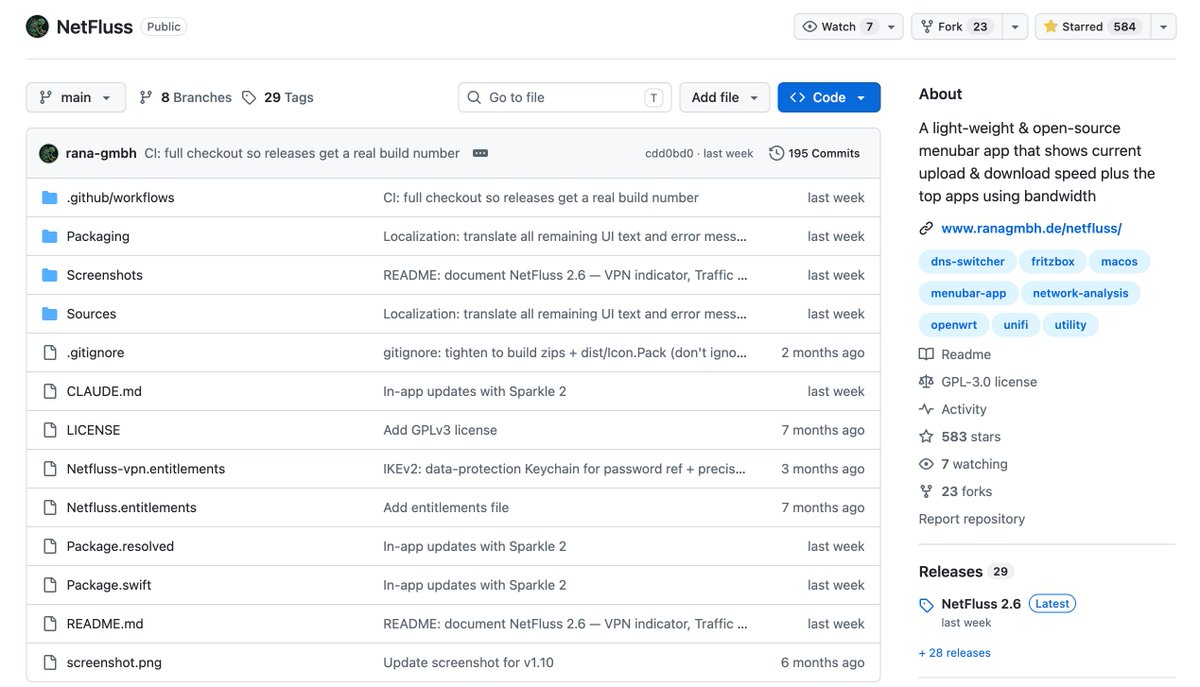
Task: Open the www.ranagmbh.de/netfluss/ website link
Action: tap(1031, 228)
